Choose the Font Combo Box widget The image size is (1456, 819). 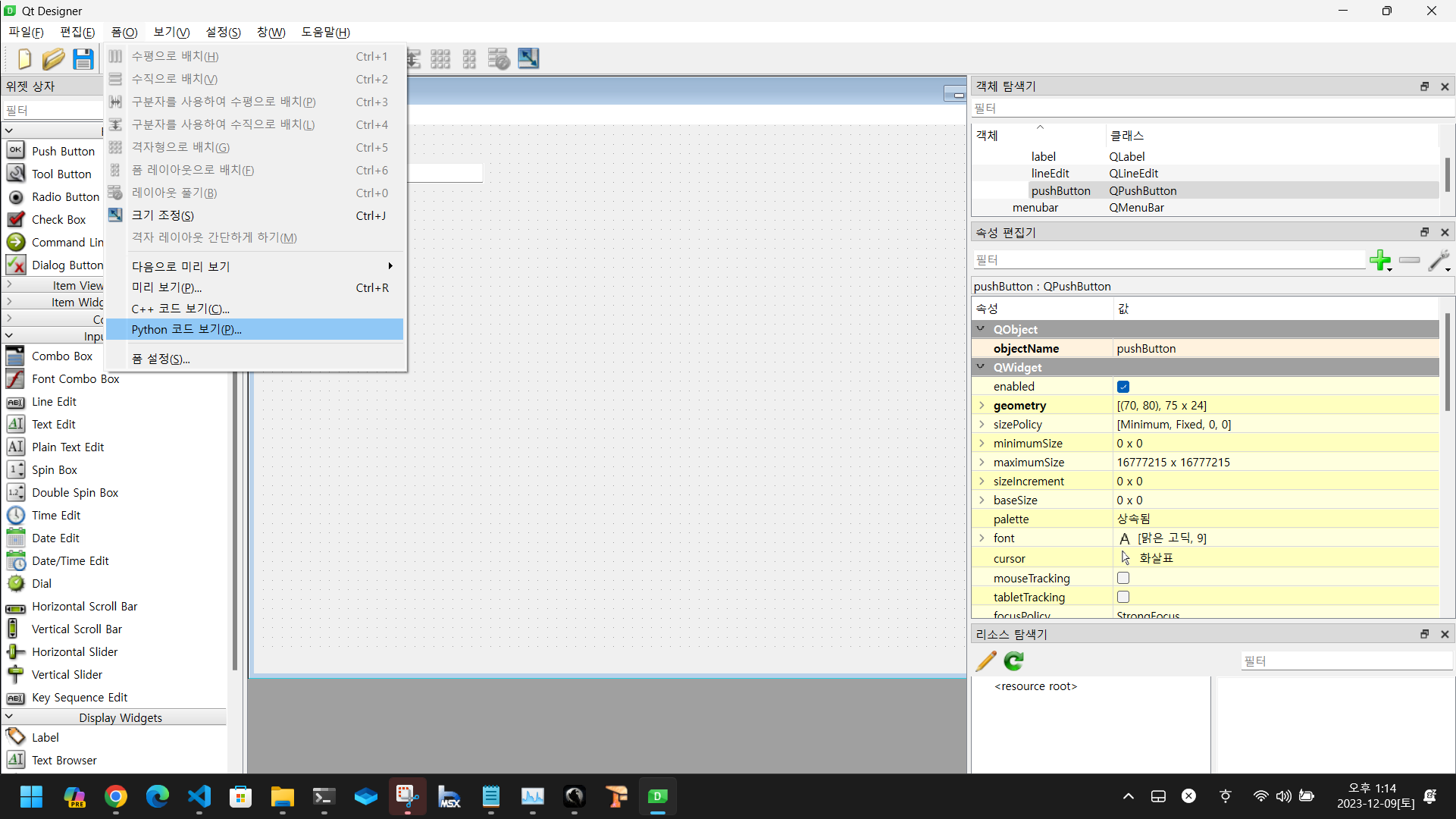pos(75,378)
